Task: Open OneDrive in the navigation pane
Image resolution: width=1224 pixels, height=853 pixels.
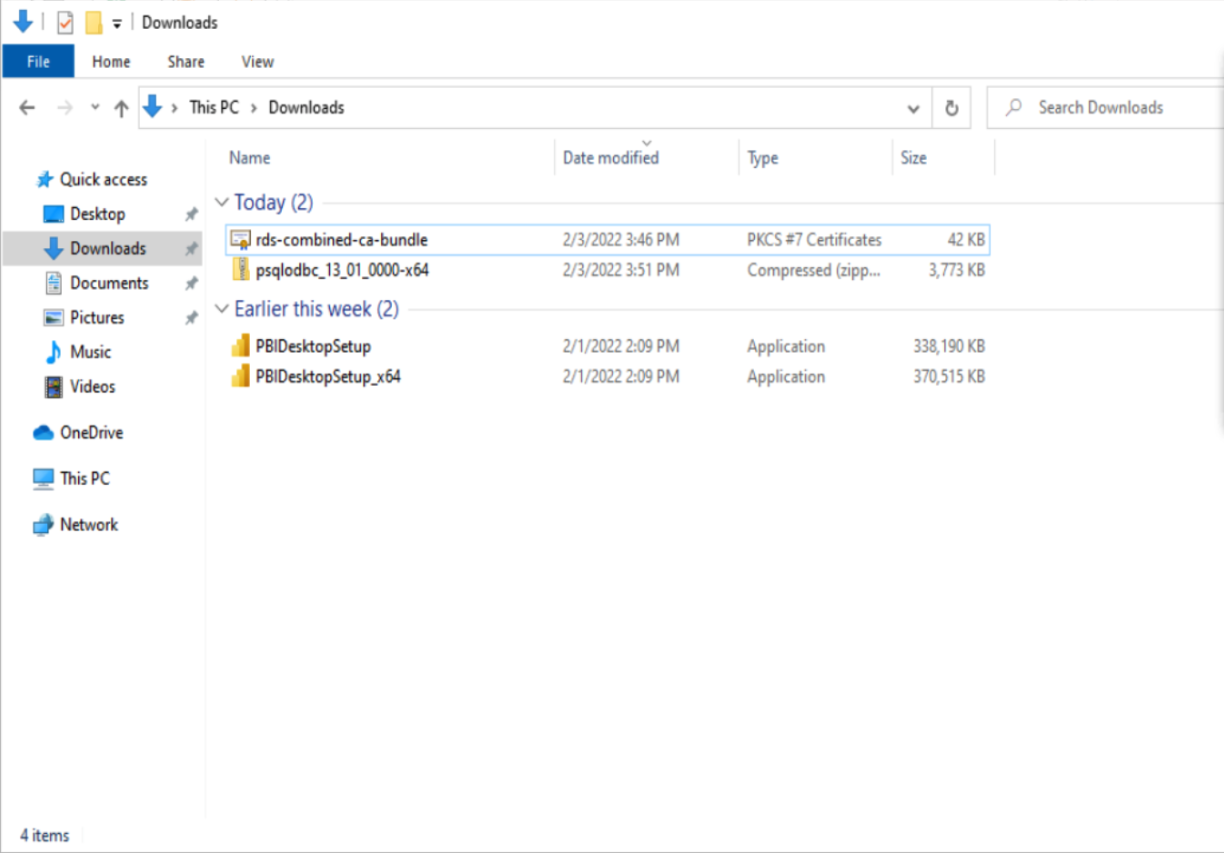Action: 91,433
